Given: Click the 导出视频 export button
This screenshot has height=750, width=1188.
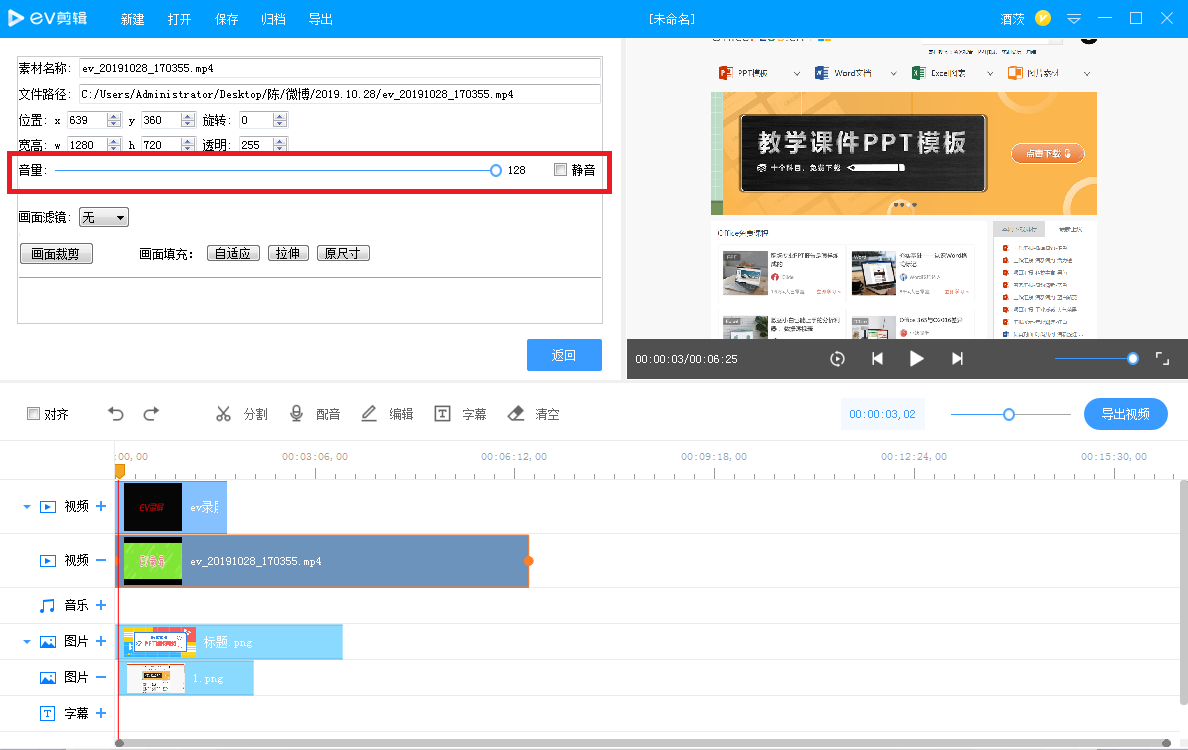Looking at the screenshot, I should [x=1125, y=414].
